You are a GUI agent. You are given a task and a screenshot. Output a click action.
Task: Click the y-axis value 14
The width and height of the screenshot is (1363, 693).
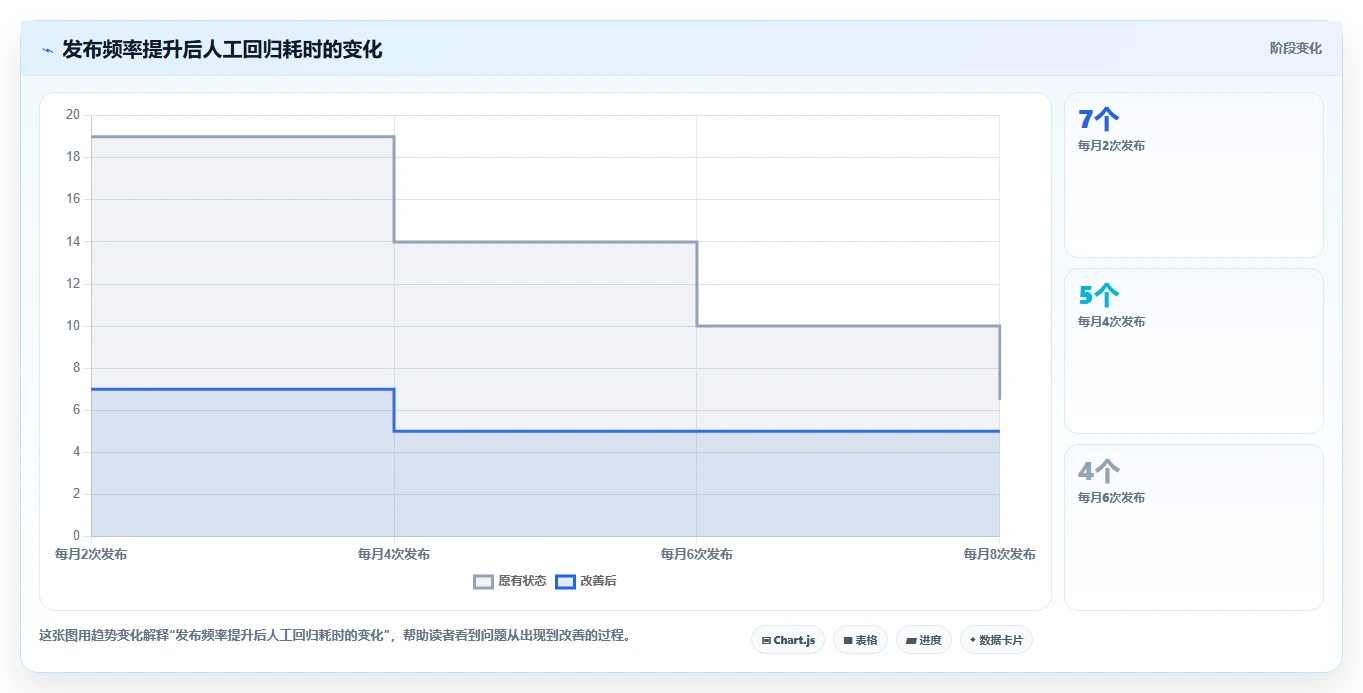(x=72, y=241)
